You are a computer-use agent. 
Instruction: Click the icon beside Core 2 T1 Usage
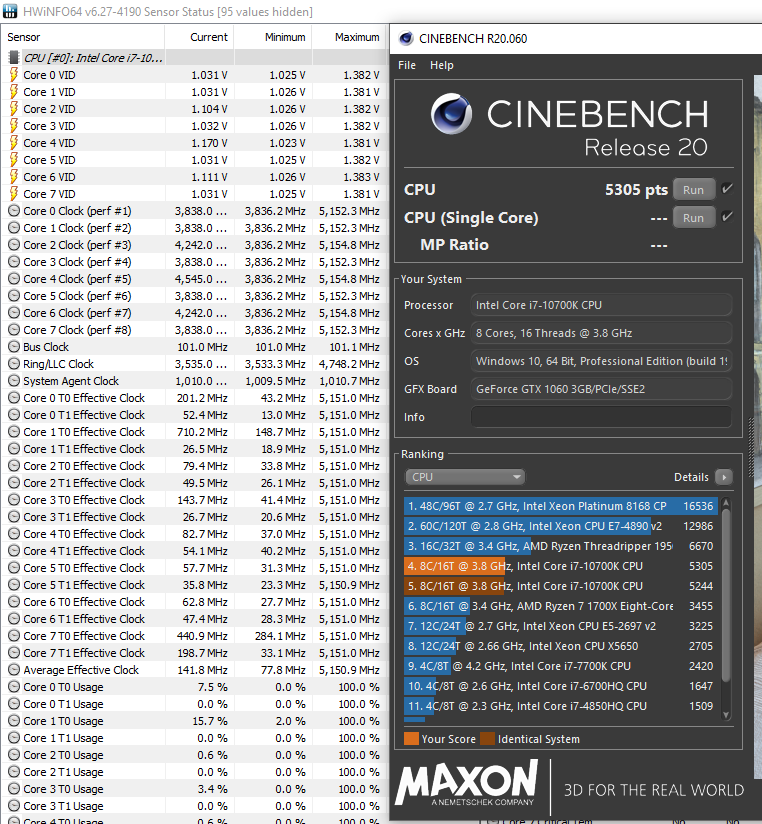point(14,771)
